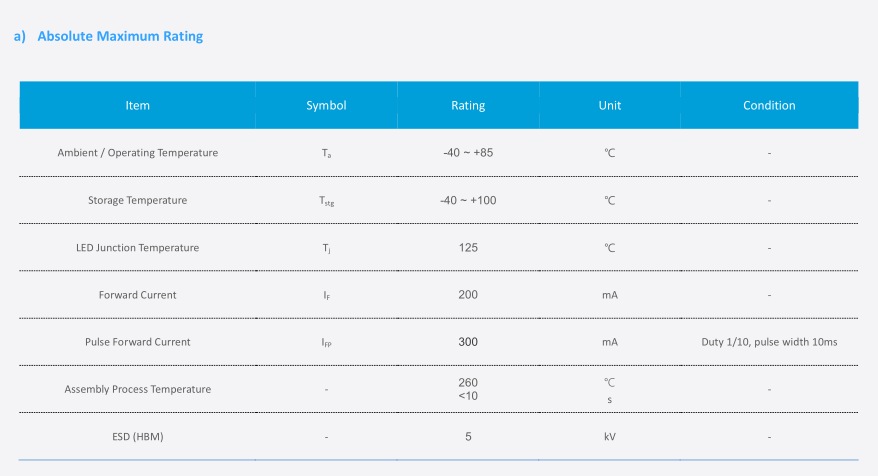Select the 300 pulse current rating value
This screenshot has height=476, width=878.
pos(468,342)
